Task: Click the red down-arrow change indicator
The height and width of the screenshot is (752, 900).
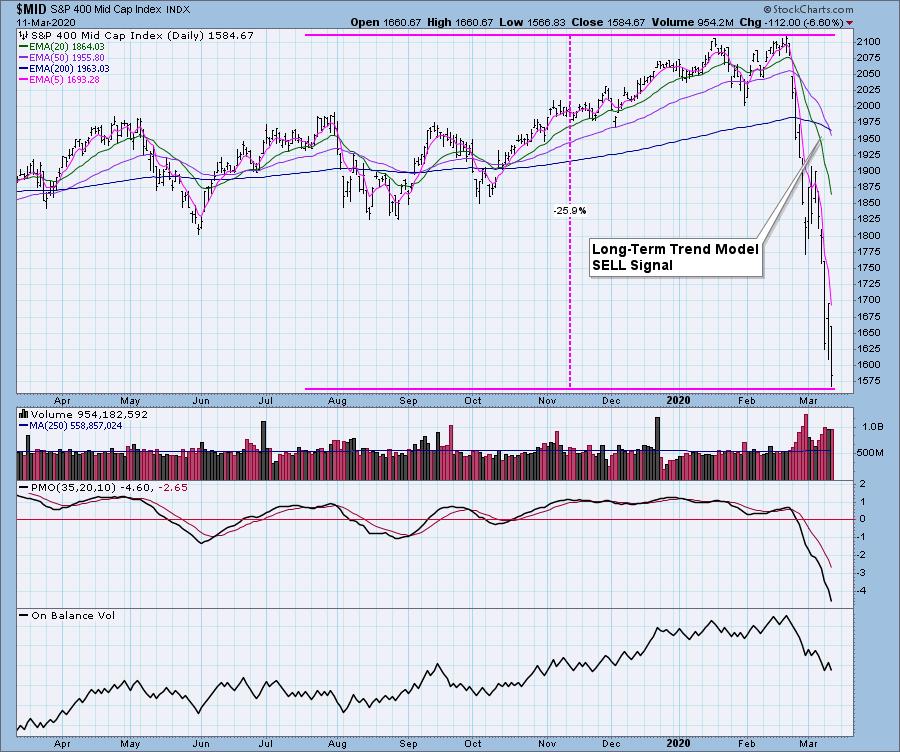Action: [x=849, y=23]
